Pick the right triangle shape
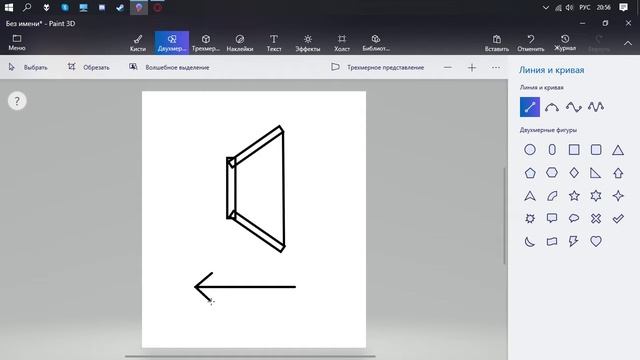Screen dimensions: 640x360 (x=596, y=173)
